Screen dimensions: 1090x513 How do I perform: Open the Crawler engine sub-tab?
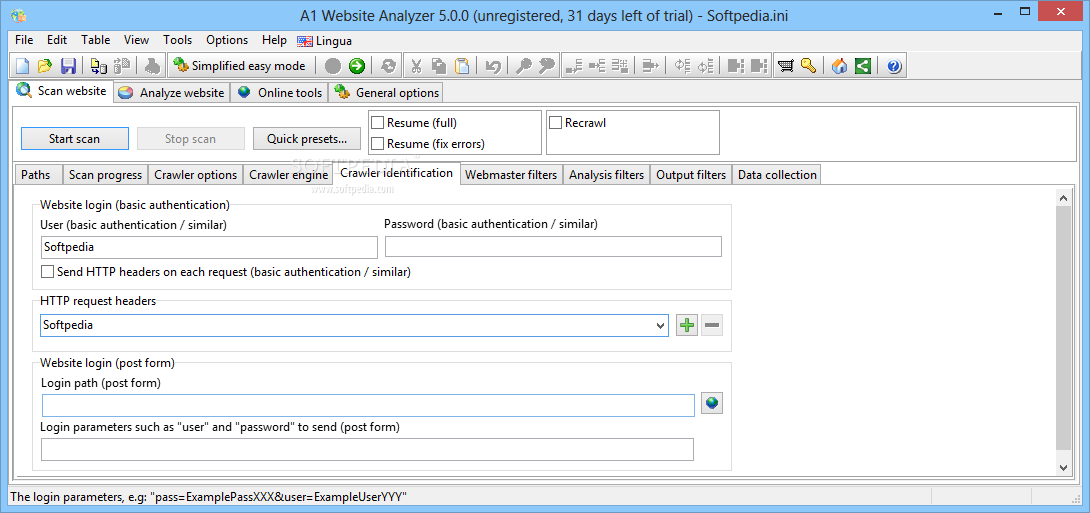288,175
